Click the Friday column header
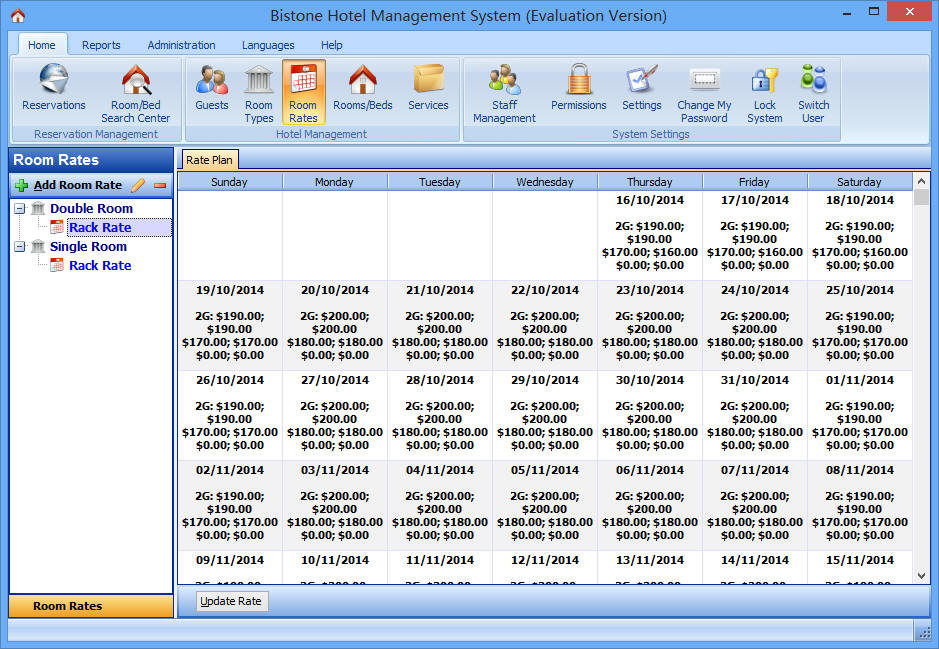 tap(755, 182)
